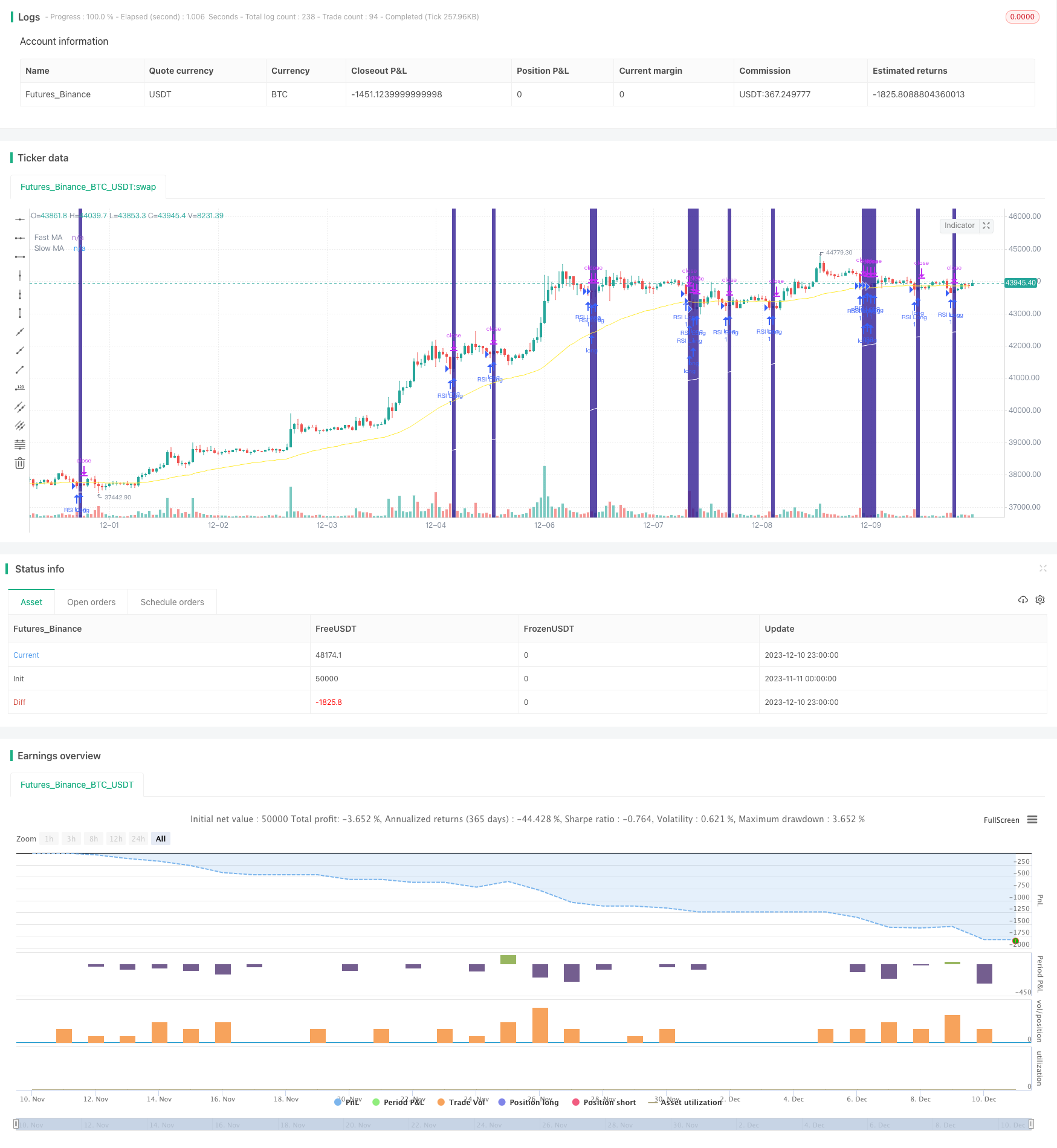Set chart zoom to 1h
The width and height of the screenshot is (1057, 1148).
[x=49, y=838]
